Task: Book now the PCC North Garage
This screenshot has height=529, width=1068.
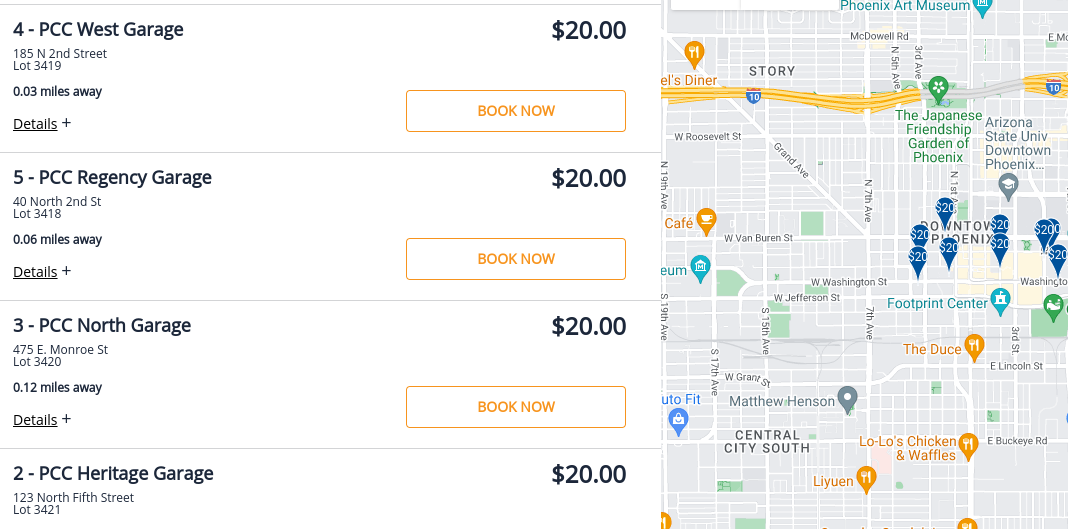Action: [515, 407]
